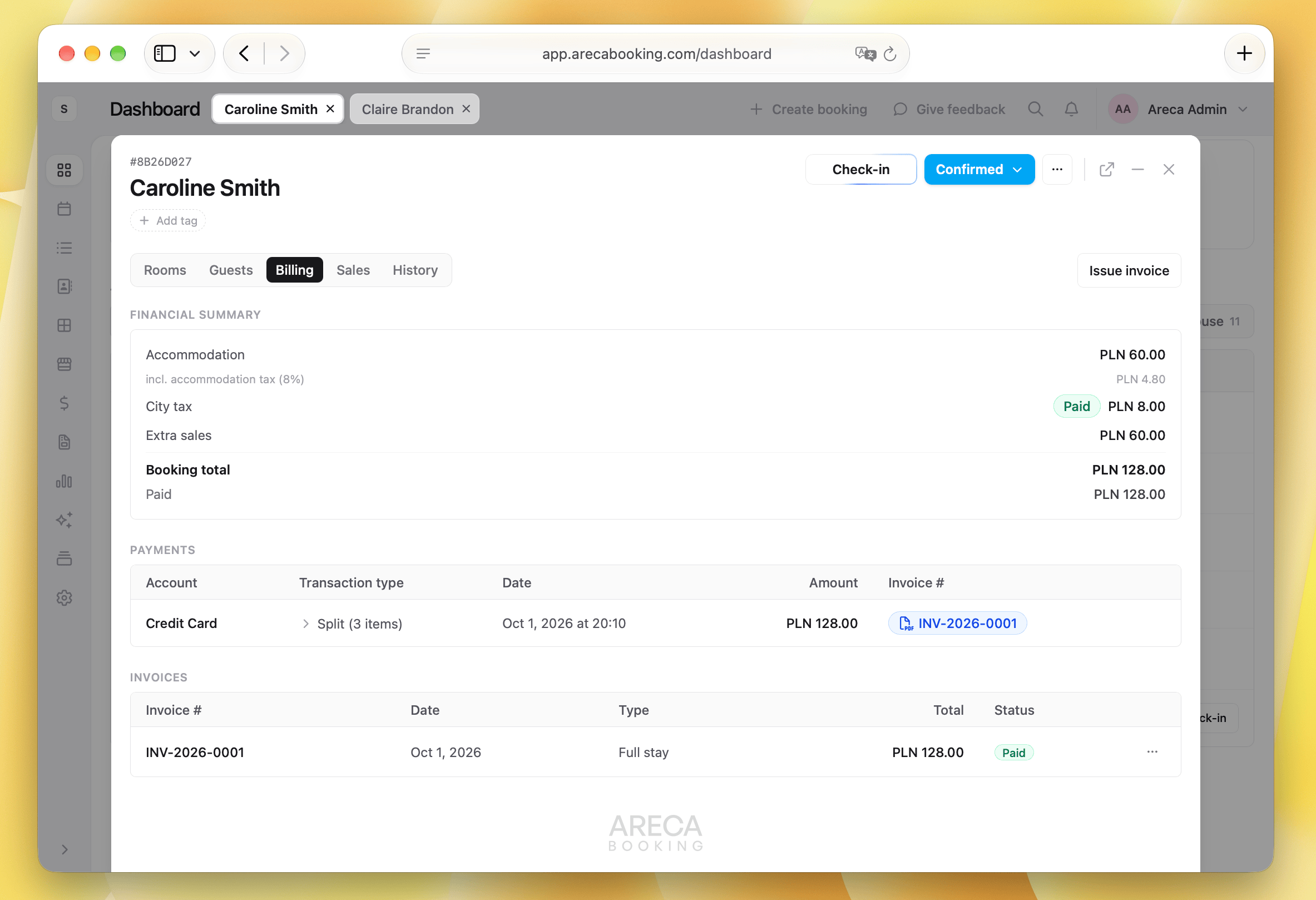Open the sparkles AI icon in sidebar
Screen dimensions: 1316x900
click(64, 520)
